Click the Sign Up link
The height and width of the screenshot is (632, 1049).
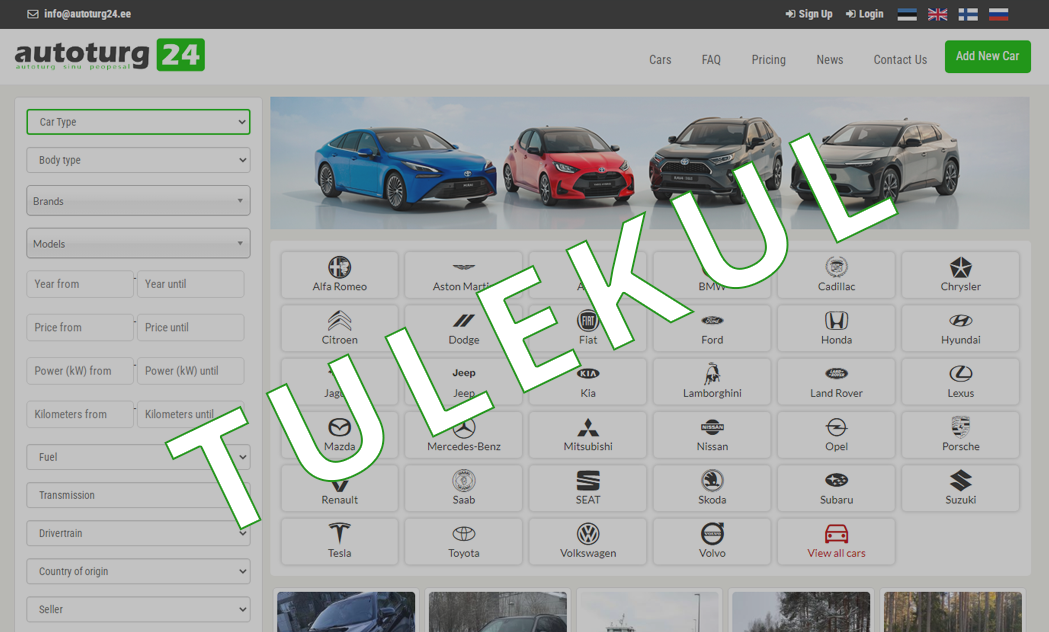(x=809, y=14)
